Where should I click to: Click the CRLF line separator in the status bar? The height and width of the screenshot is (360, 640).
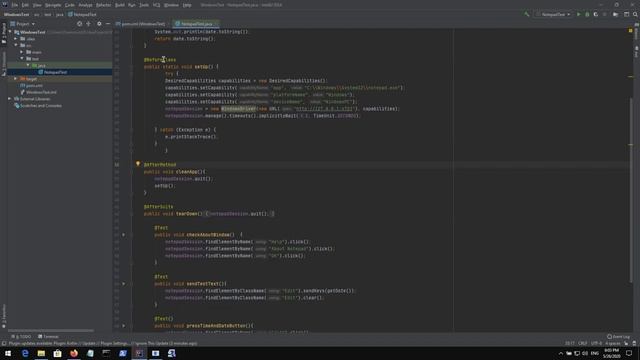click(582, 343)
